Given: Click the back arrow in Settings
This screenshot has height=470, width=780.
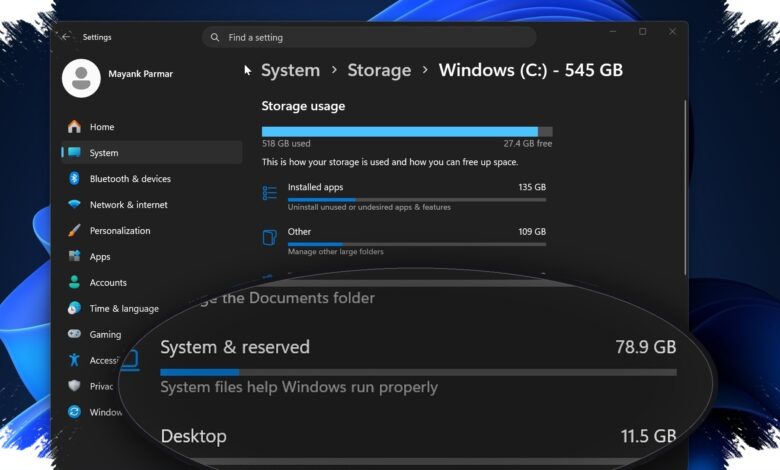Looking at the screenshot, I should point(66,37).
